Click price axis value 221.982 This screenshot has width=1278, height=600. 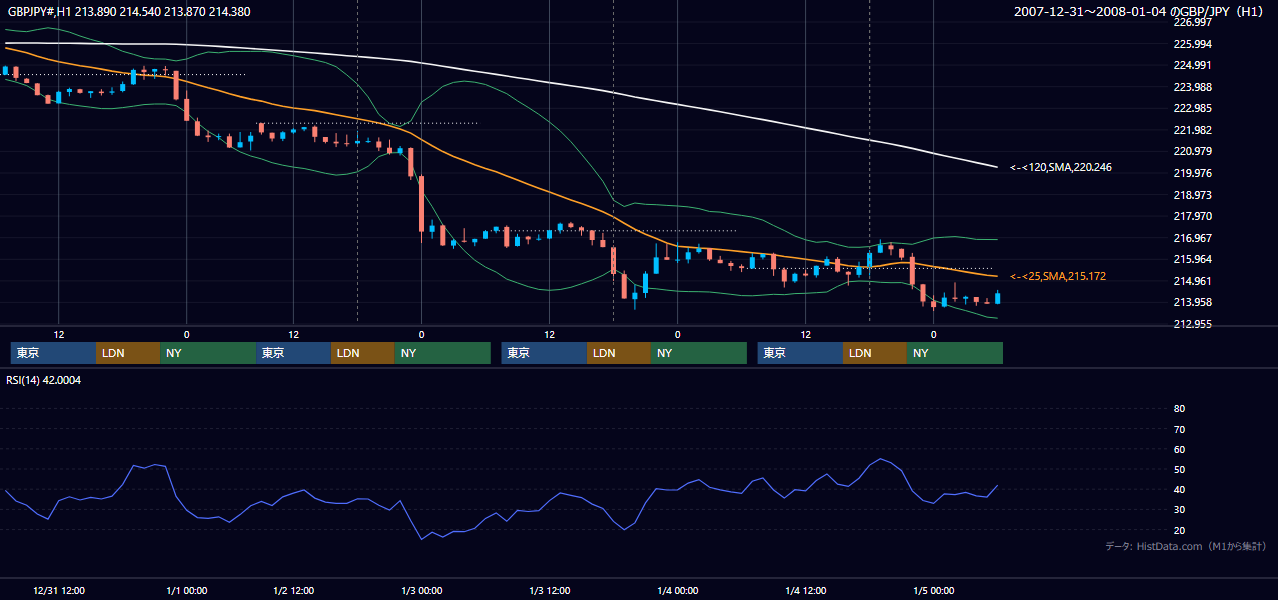point(1192,130)
